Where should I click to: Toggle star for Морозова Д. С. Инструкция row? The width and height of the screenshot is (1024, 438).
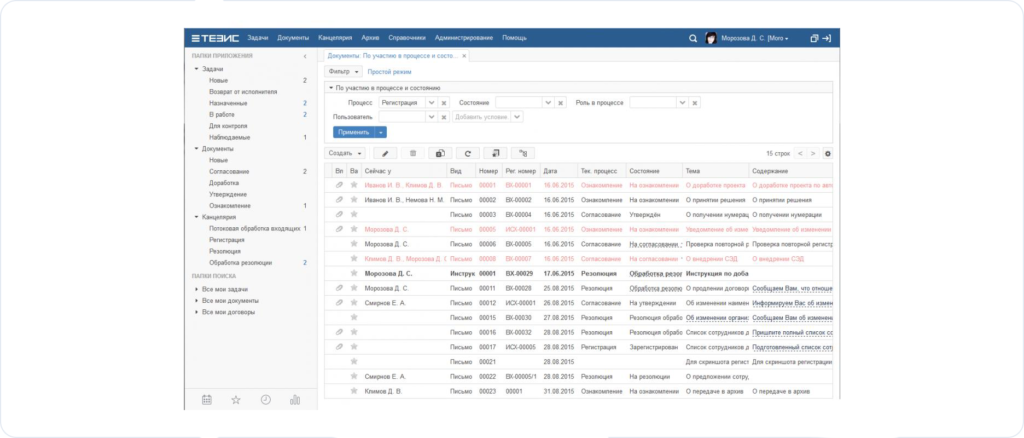coord(354,273)
